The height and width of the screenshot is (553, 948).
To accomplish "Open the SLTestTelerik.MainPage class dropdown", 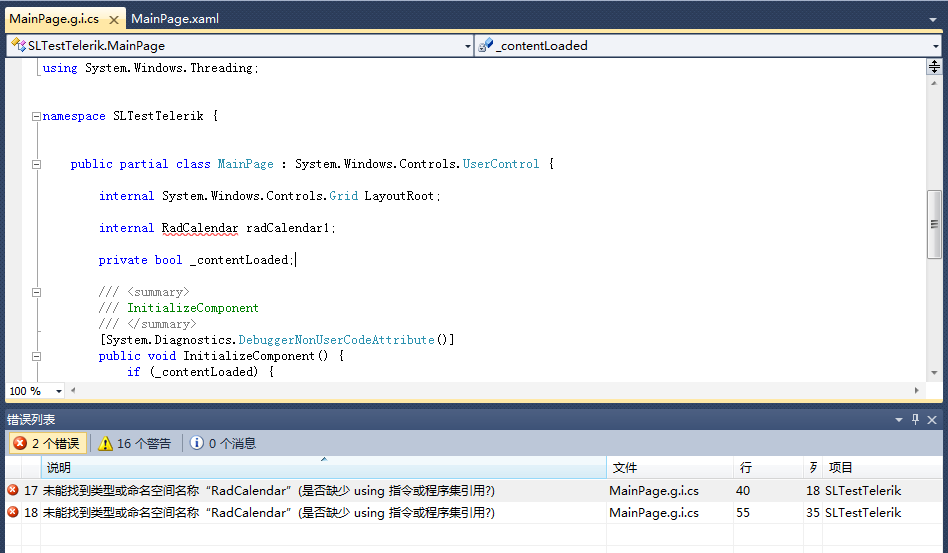I will (467, 46).
